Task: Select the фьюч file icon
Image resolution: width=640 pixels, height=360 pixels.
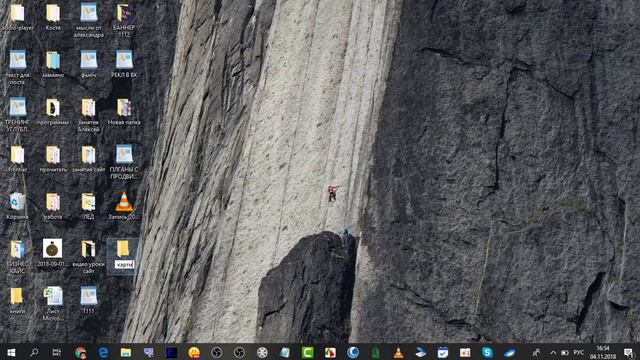Action: [89, 64]
